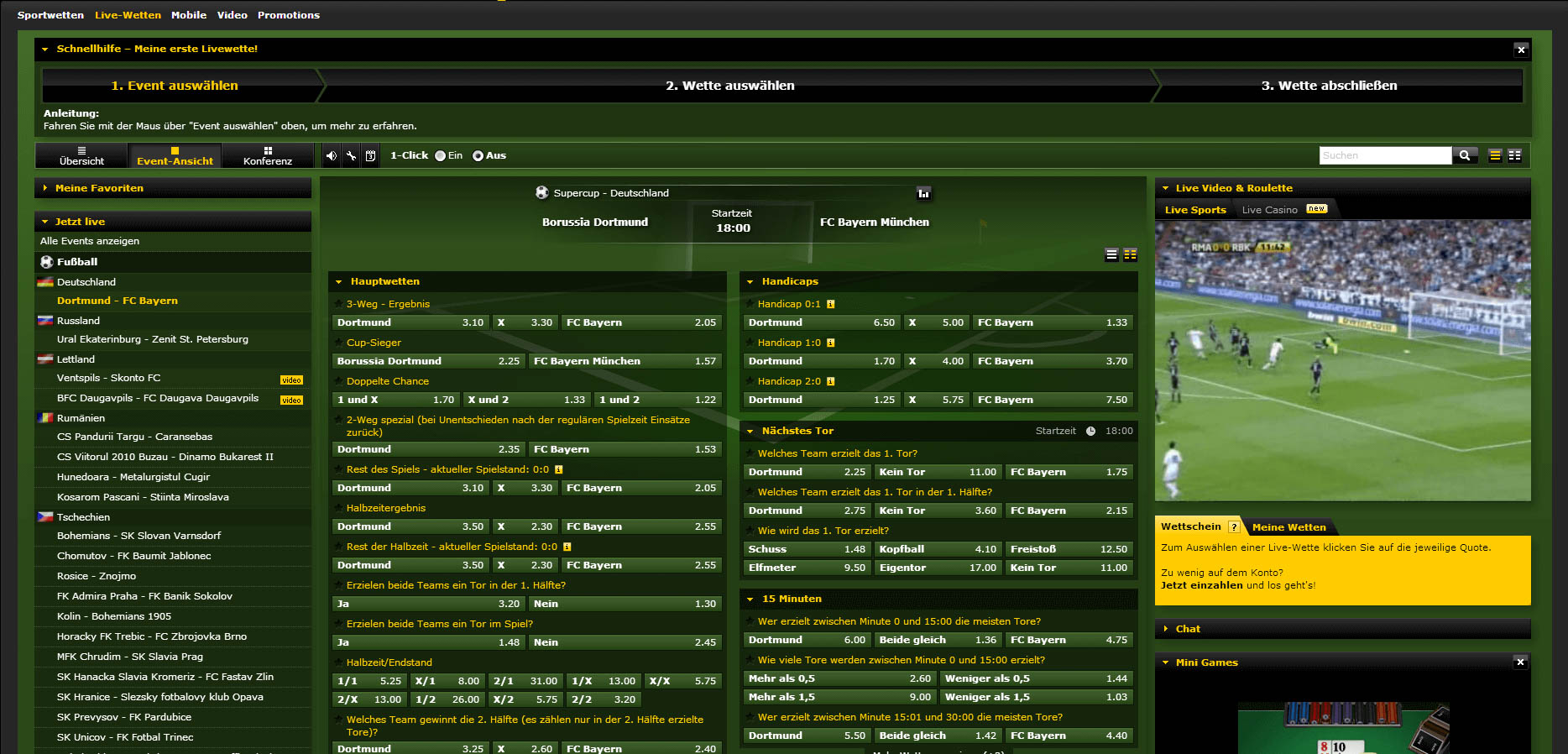The height and width of the screenshot is (754, 1568).
Task: Switch to the Live Casino tab
Action: (x=1269, y=210)
